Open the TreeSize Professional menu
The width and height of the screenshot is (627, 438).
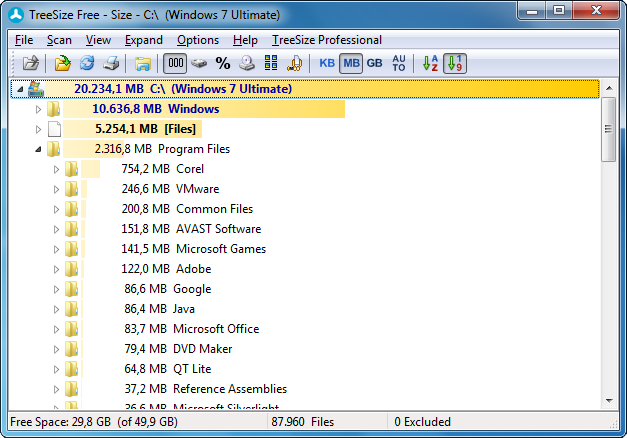coord(327,40)
